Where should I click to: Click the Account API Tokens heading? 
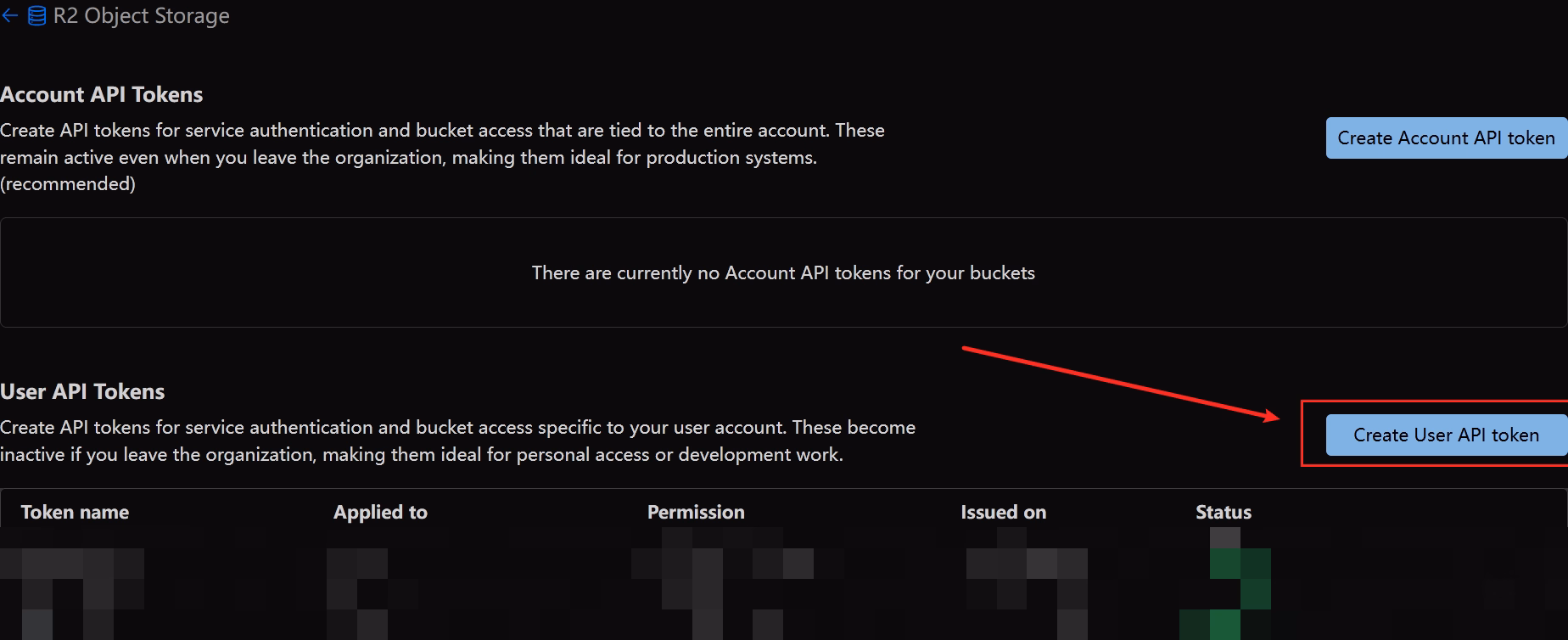(102, 94)
